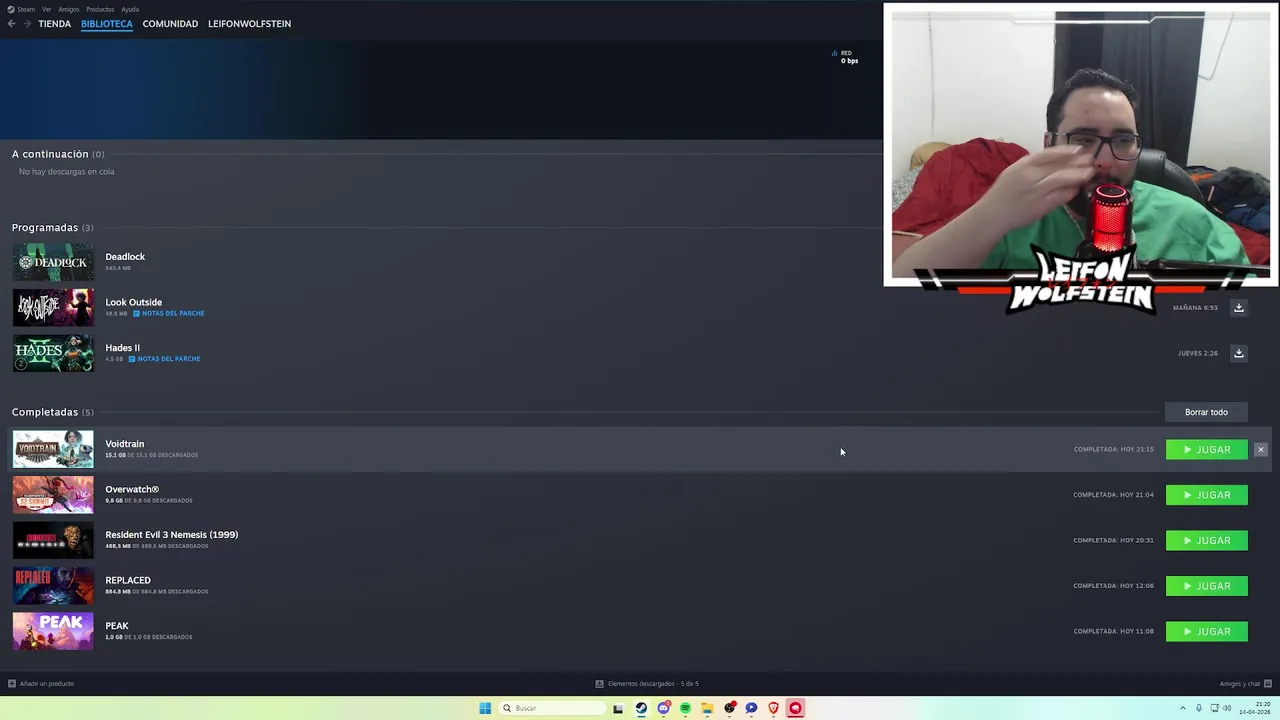Open File Explorer from the taskbar
This screenshot has width=1280, height=720.
[707, 708]
